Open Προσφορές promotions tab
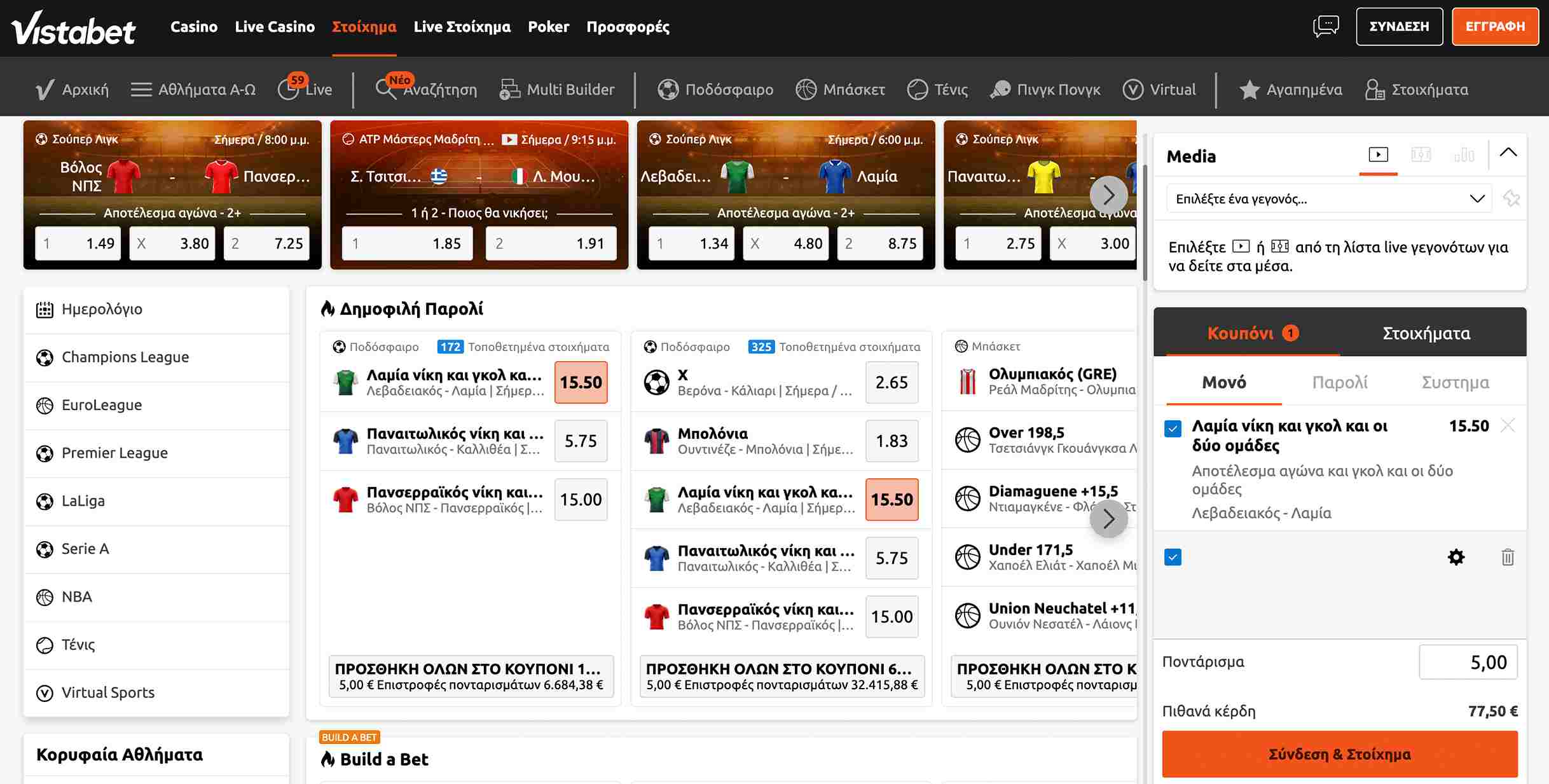The height and width of the screenshot is (784, 1549). (628, 27)
